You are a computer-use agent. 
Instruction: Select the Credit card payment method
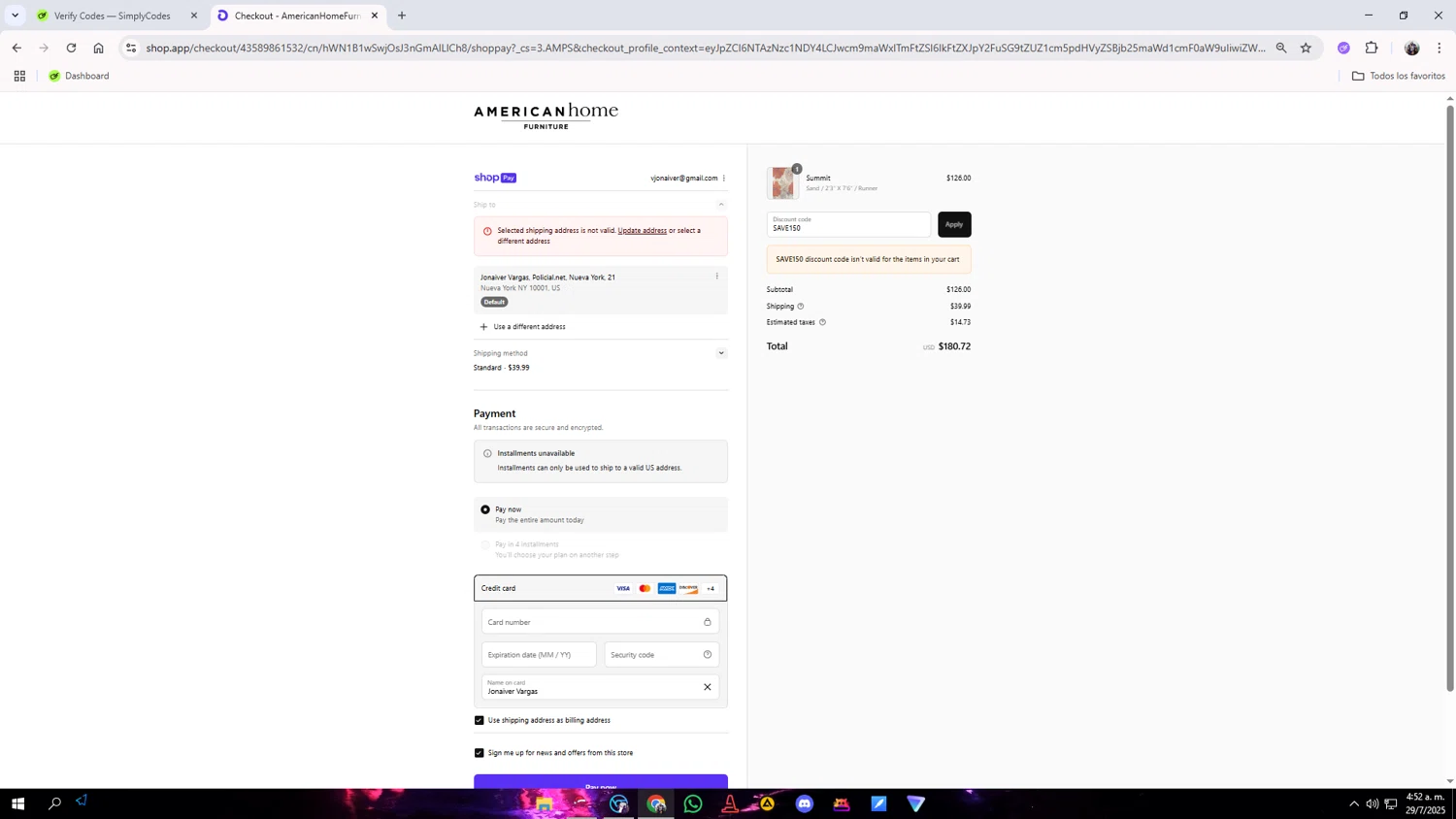tap(601, 588)
